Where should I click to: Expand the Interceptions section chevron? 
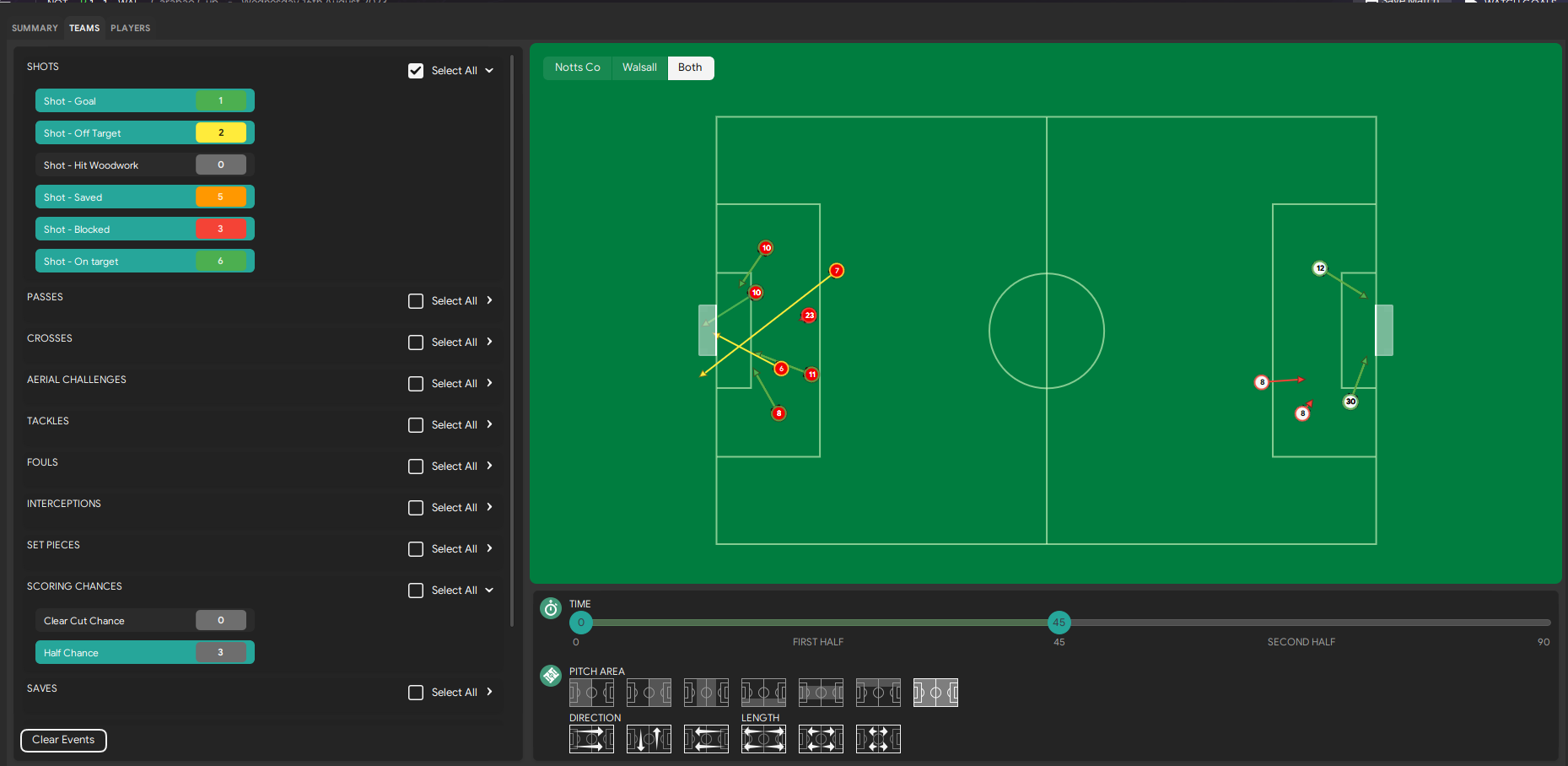(x=489, y=507)
